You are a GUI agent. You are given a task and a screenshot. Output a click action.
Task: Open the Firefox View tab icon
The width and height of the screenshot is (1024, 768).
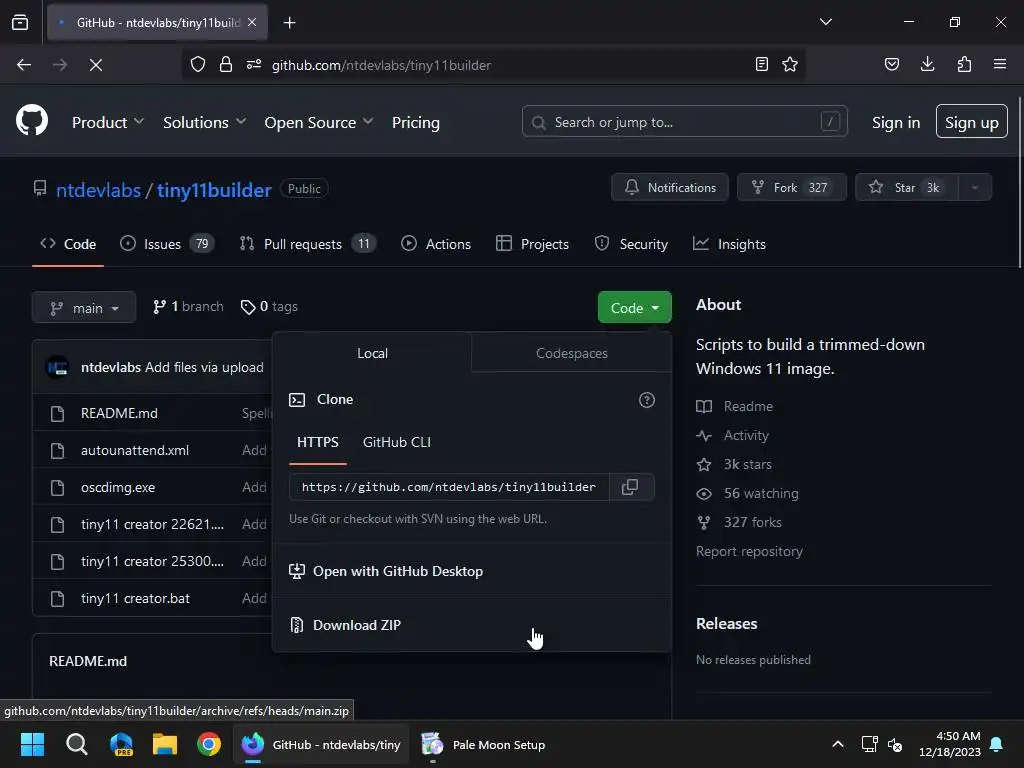pyautogui.click(x=20, y=23)
